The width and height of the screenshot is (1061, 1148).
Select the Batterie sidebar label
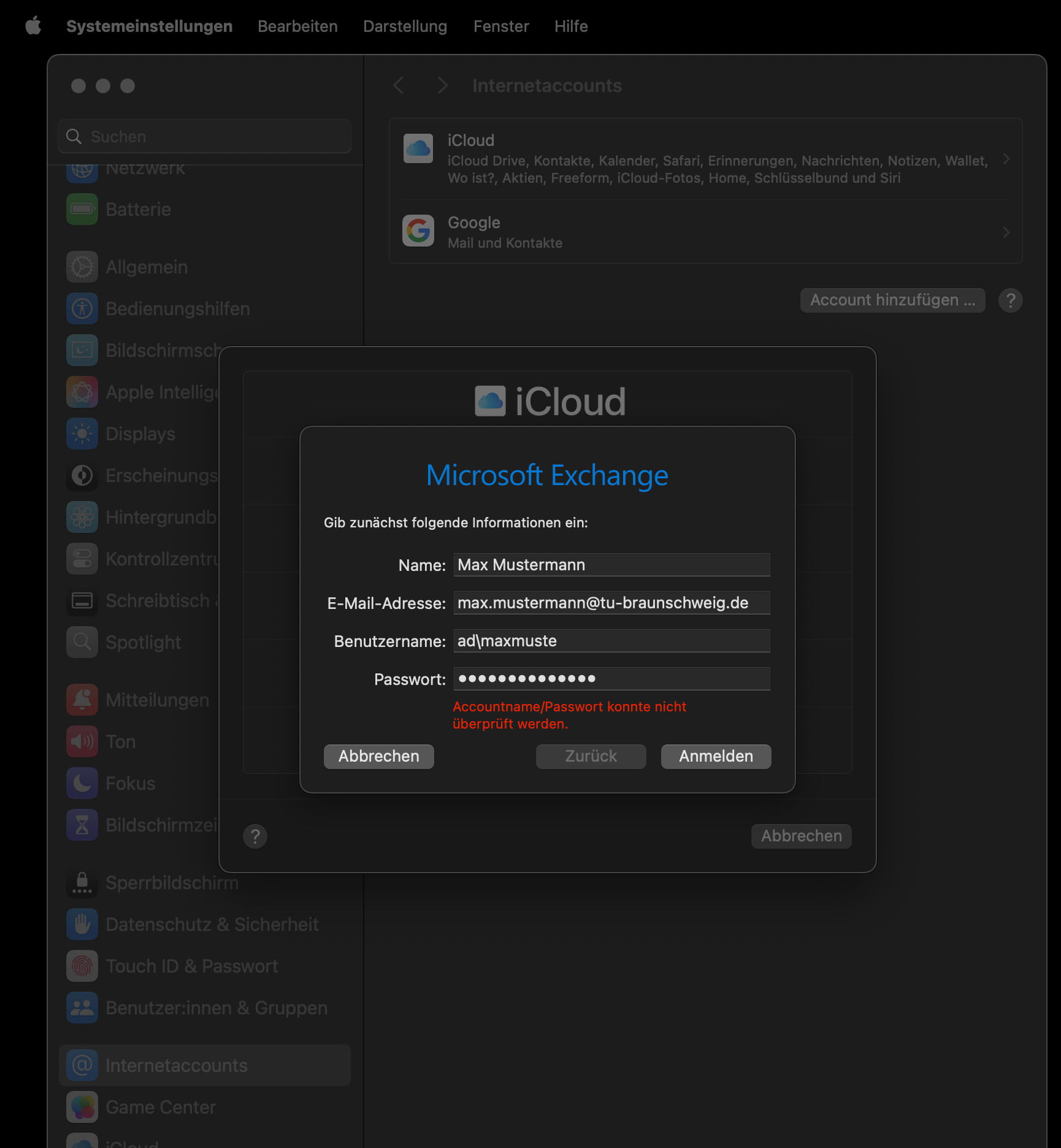tap(138, 209)
